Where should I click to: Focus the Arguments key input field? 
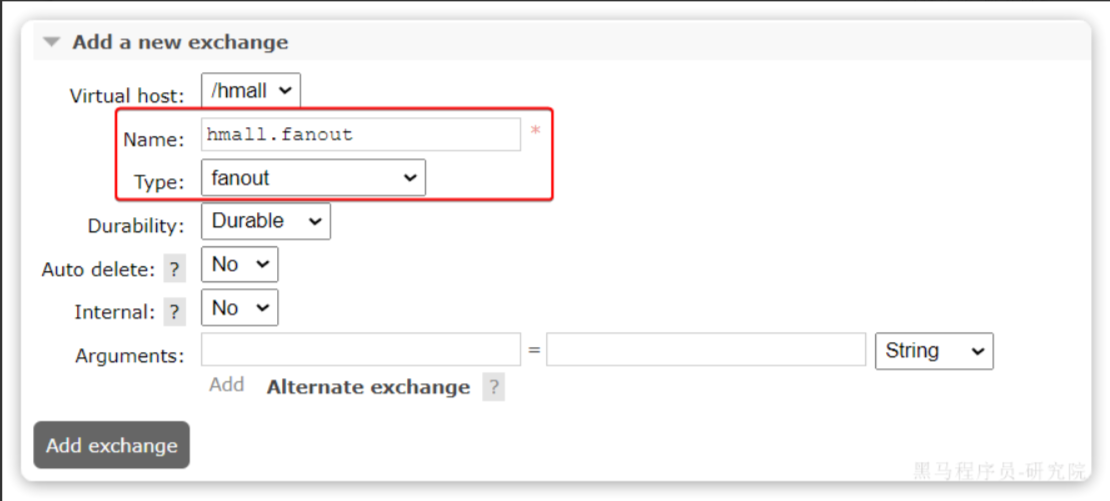[x=360, y=350]
